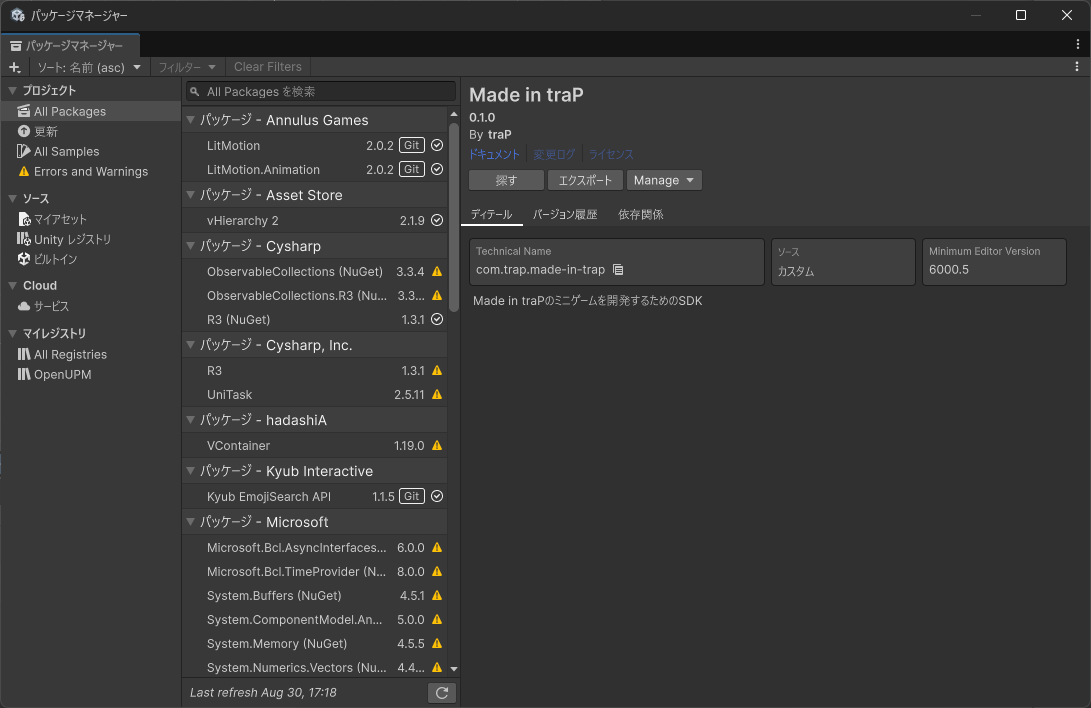
Task: Click the package list scroll-down arrow
Action: coord(454,668)
